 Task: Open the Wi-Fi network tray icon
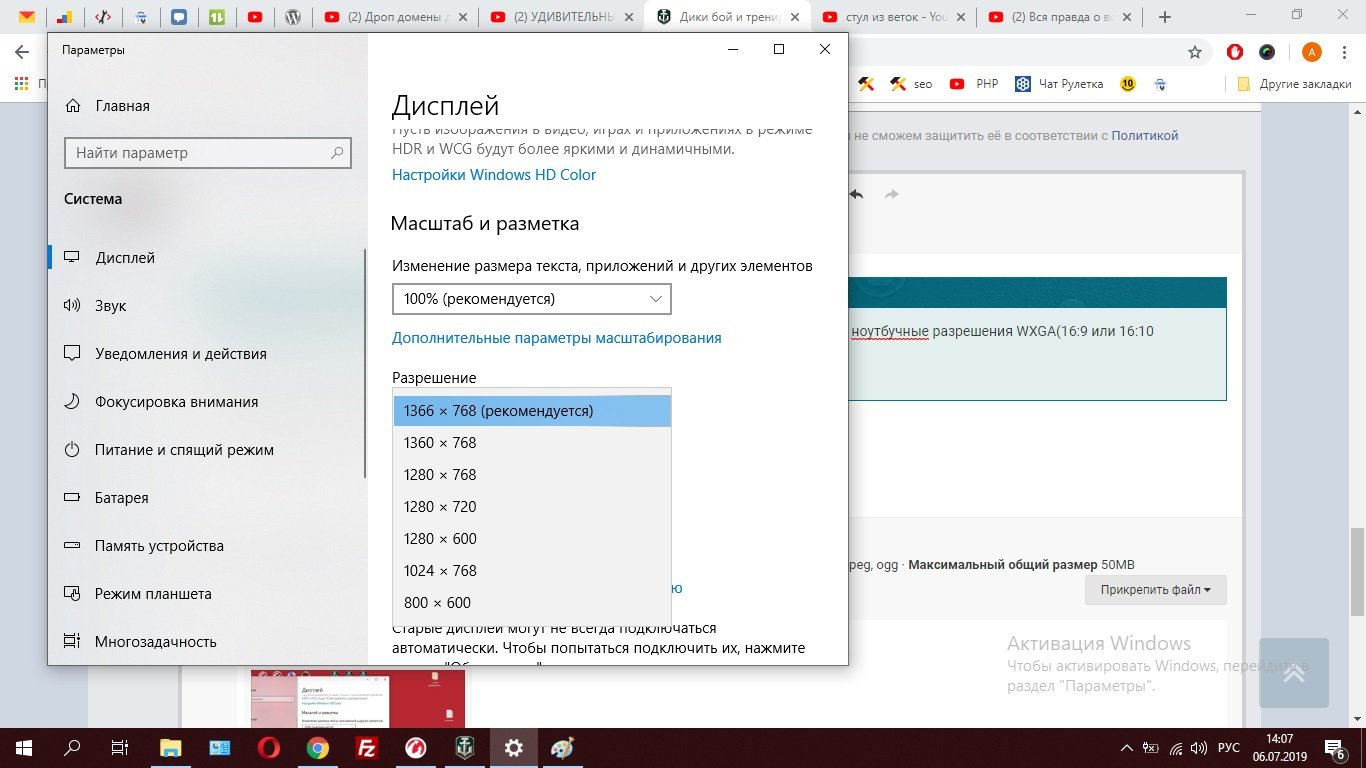click(x=1176, y=747)
